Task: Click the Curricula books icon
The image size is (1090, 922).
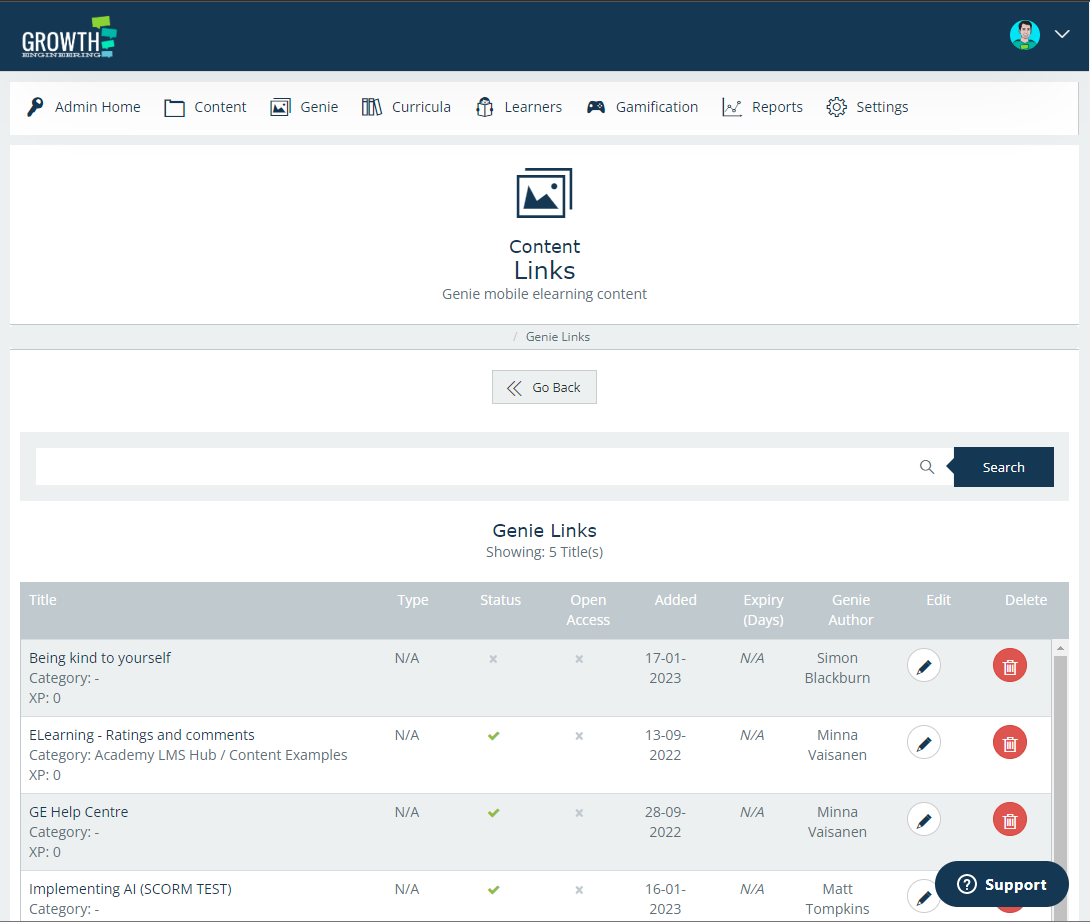Action: [372, 107]
